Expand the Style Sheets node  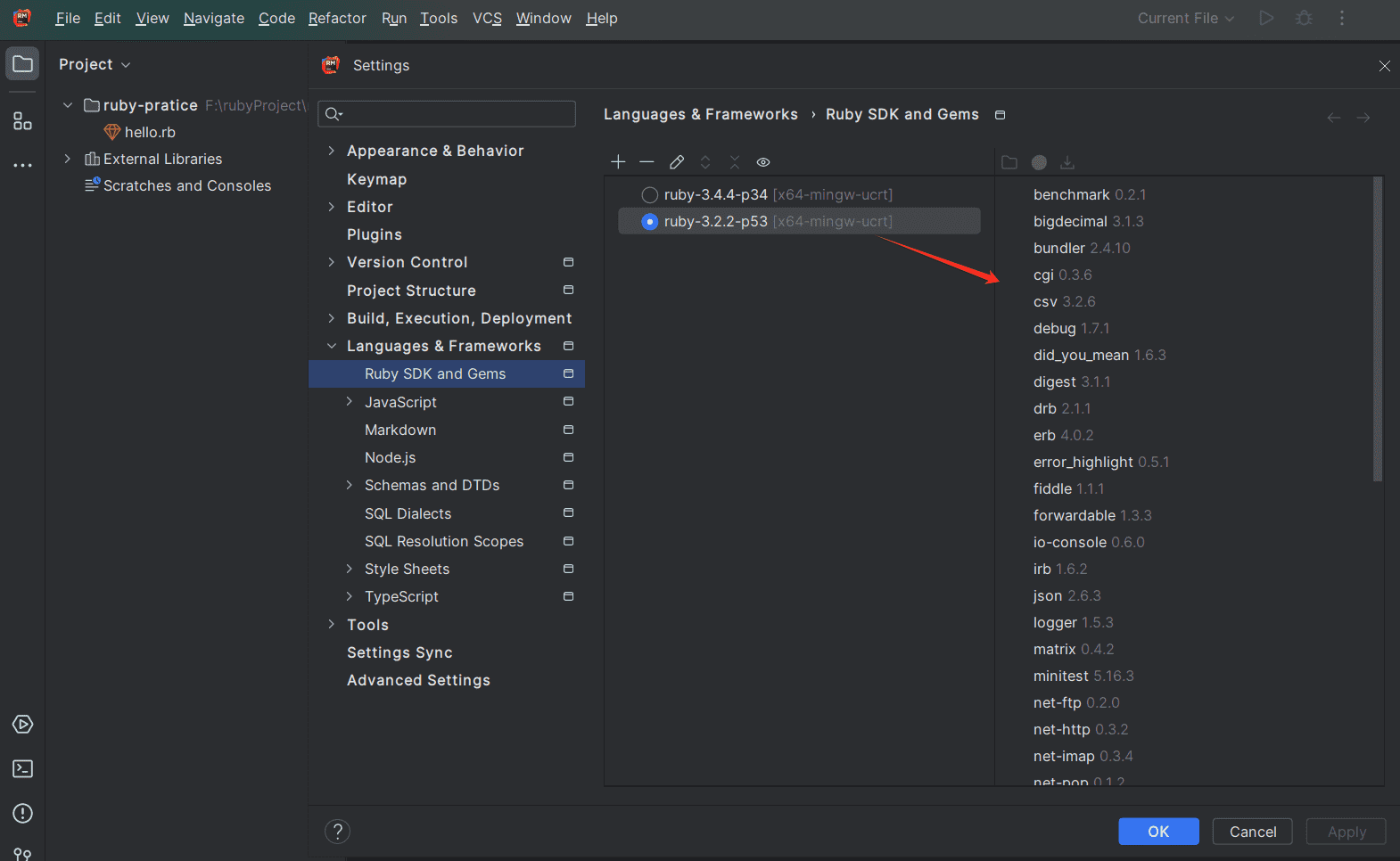click(349, 569)
